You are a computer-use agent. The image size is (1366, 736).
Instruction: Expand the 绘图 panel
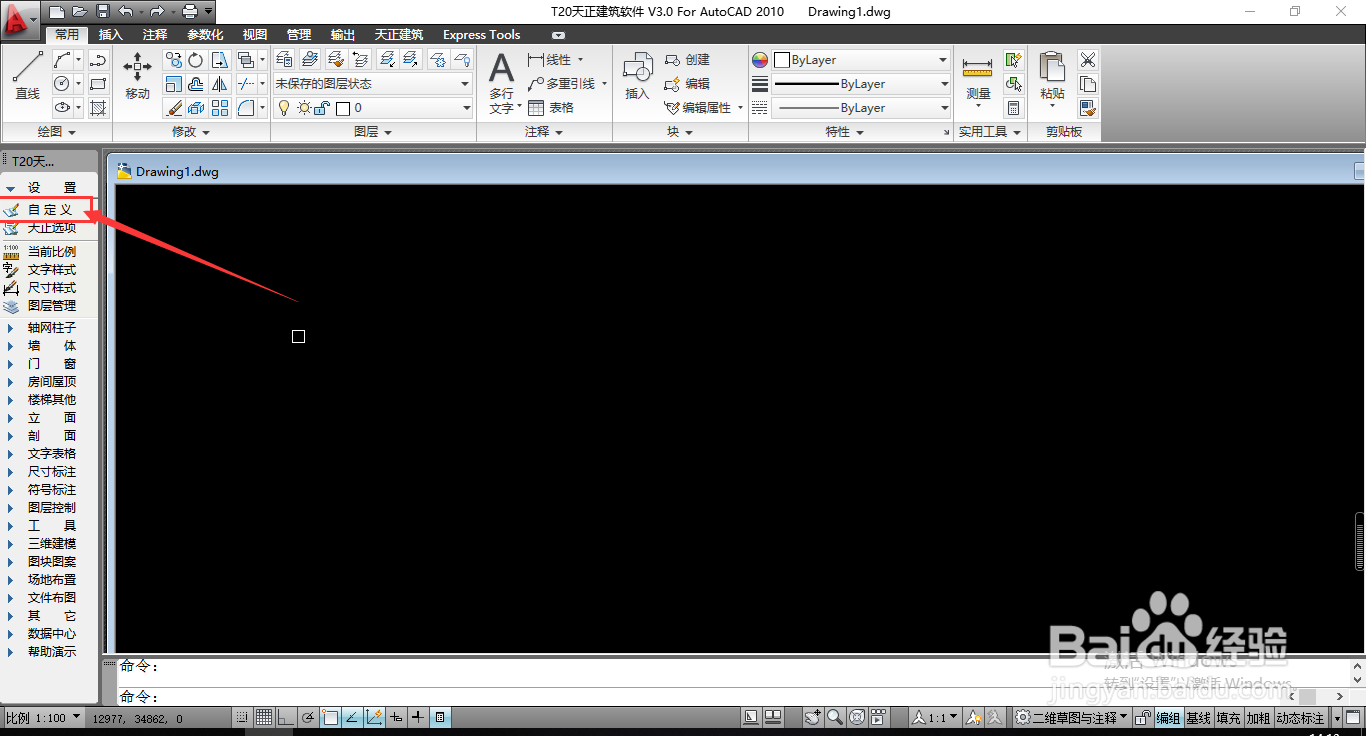[57, 132]
